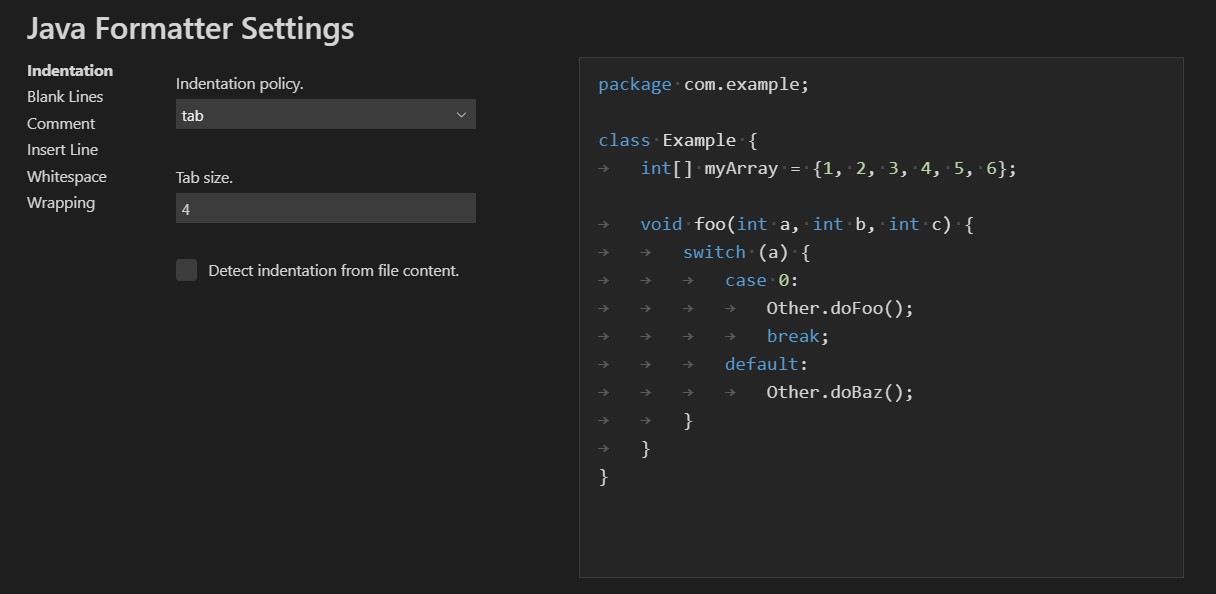1216x594 pixels.
Task: Open the Whitespace settings section
Action: 66,176
